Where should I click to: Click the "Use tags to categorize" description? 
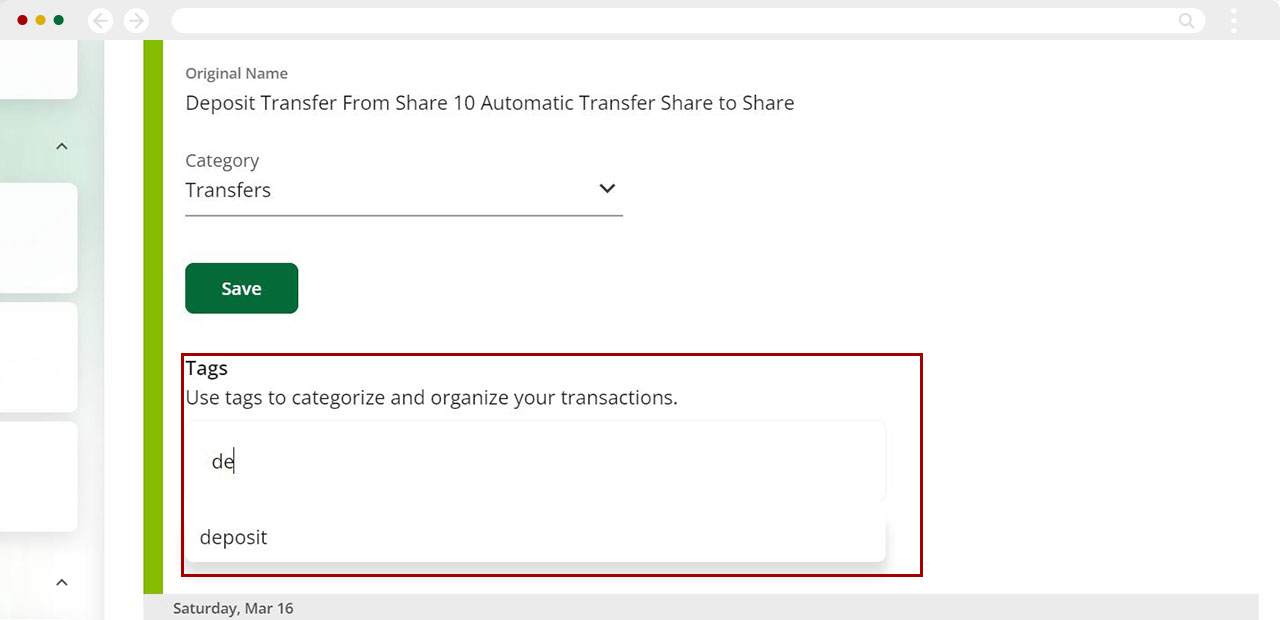[431, 397]
